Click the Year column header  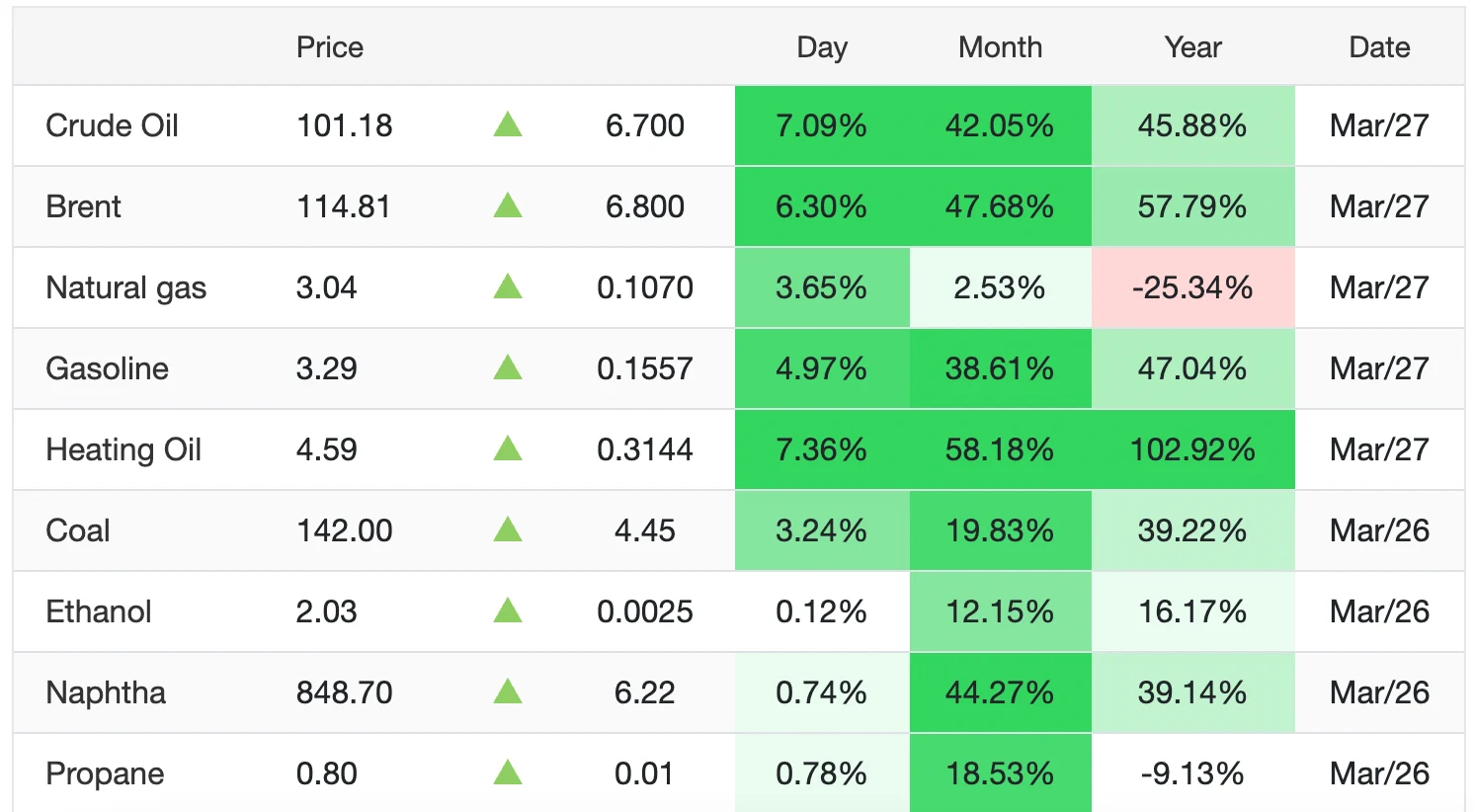[1192, 47]
